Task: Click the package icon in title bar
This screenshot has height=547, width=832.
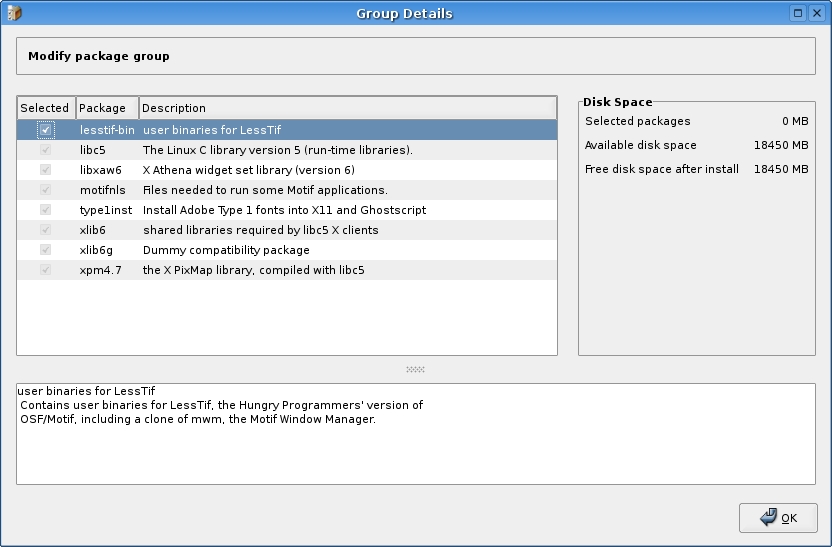Action: [x=14, y=13]
